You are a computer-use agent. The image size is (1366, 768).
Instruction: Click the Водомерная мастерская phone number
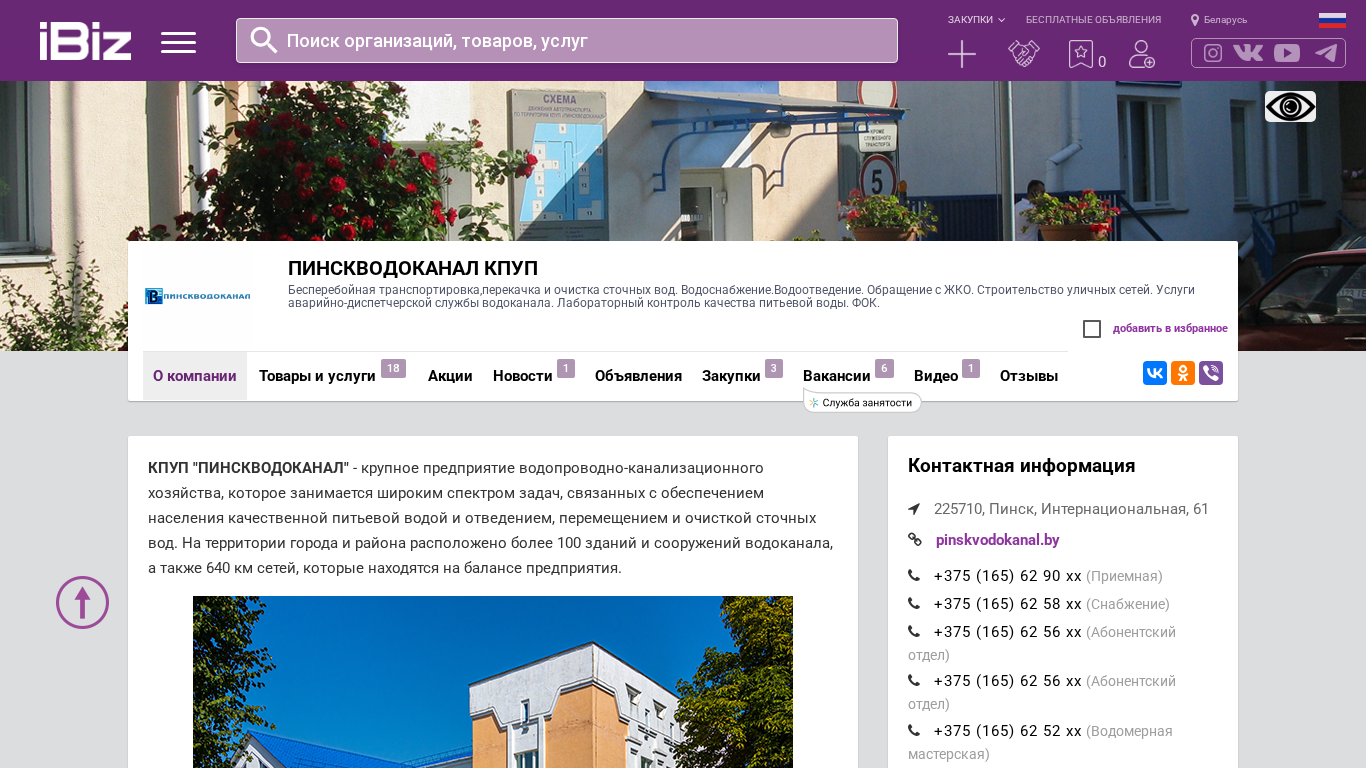(1007, 731)
